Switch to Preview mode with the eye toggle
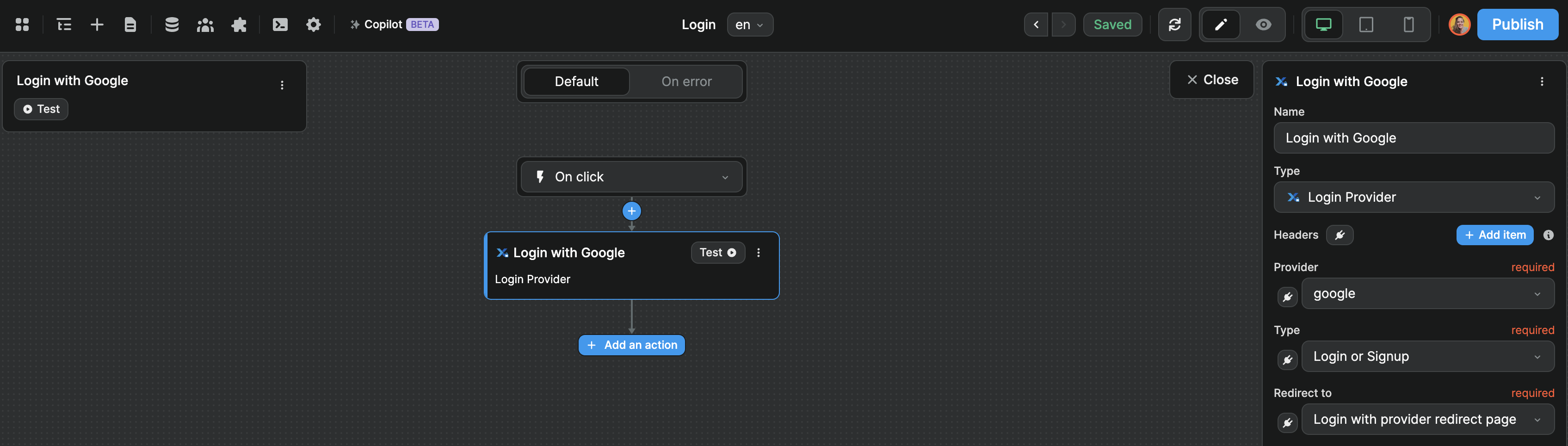The height and width of the screenshot is (446, 1568). [1263, 25]
